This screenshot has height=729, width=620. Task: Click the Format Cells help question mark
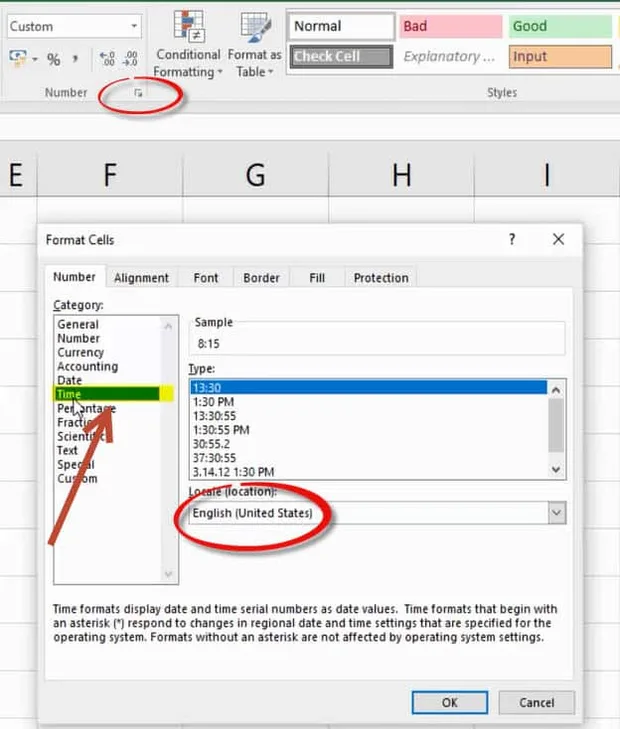pos(512,239)
